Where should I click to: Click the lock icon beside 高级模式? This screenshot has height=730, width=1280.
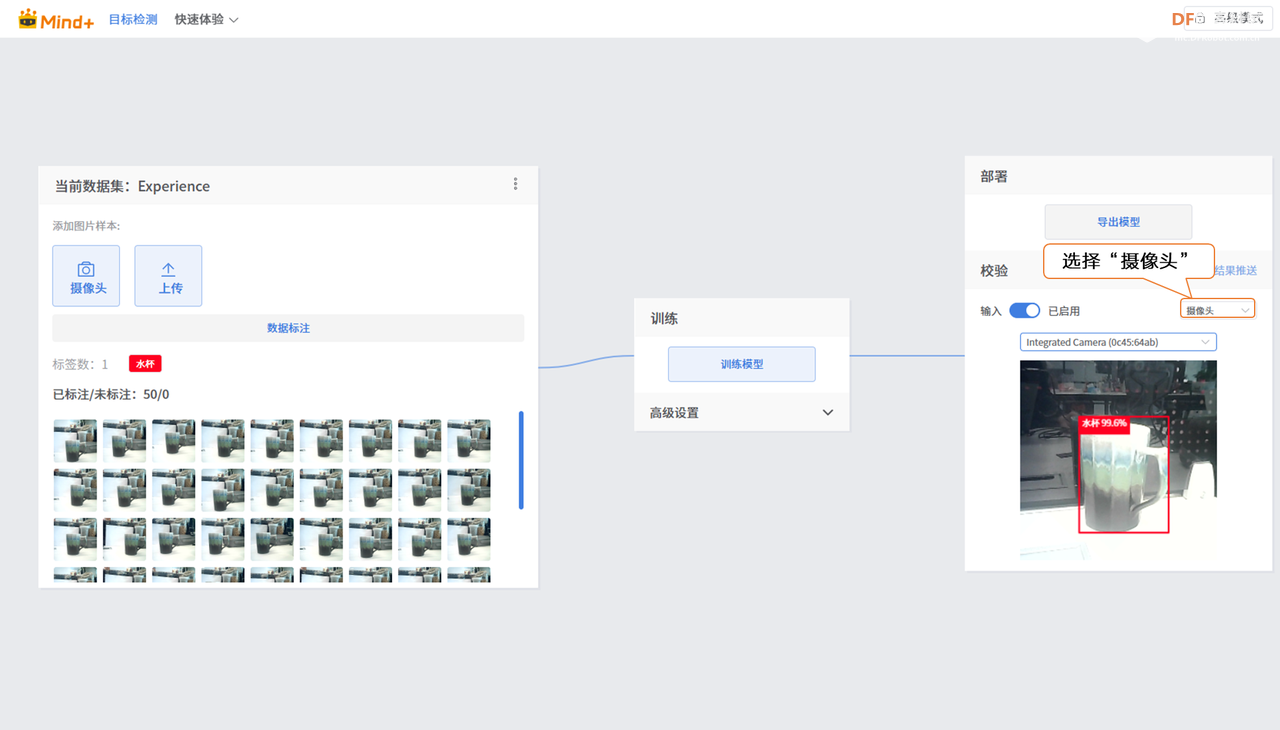tap(1200, 17)
